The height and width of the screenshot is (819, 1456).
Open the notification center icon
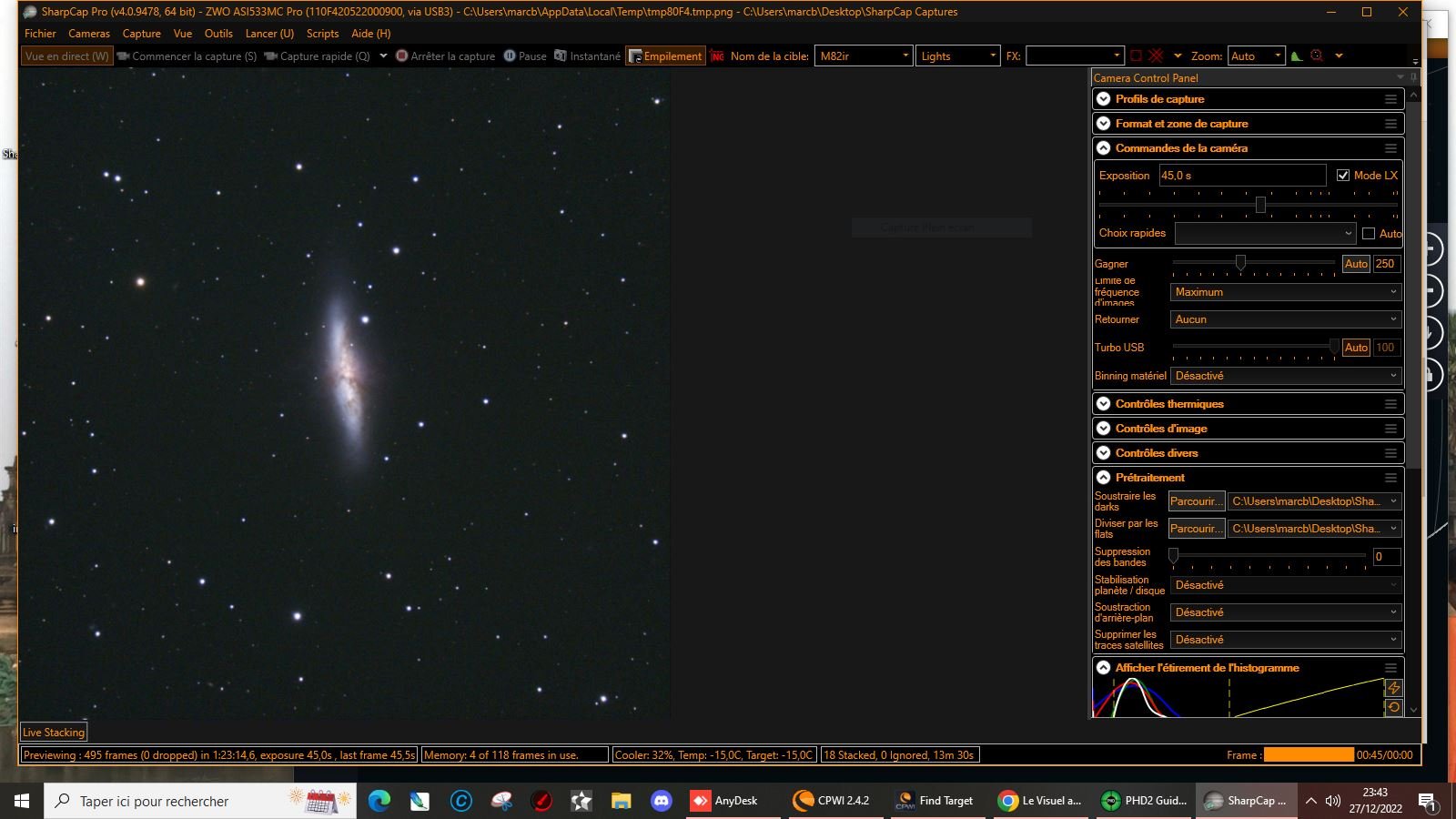tap(1428, 801)
